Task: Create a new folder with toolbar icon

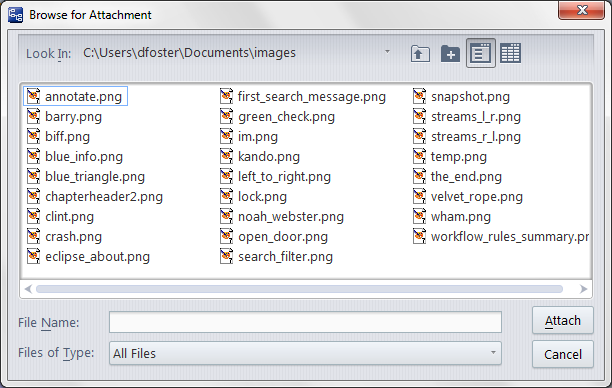Action: 450,53
